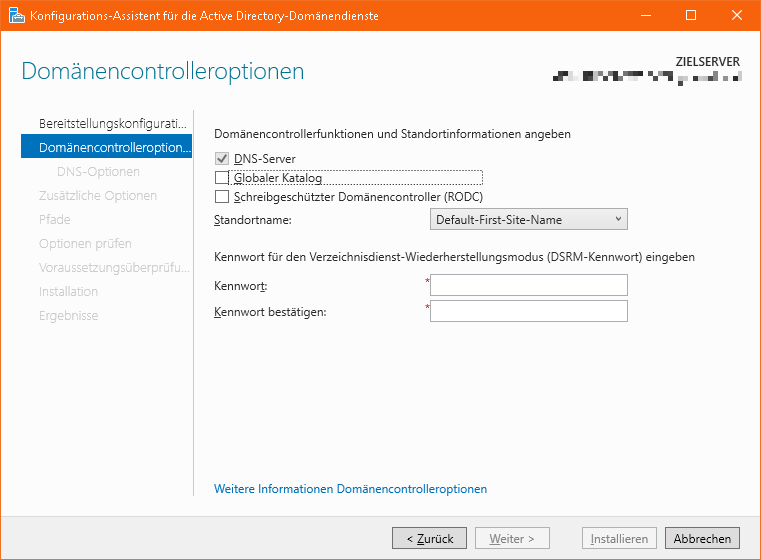Go back with the Zurück button
761x560 pixels.
(x=429, y=538)
